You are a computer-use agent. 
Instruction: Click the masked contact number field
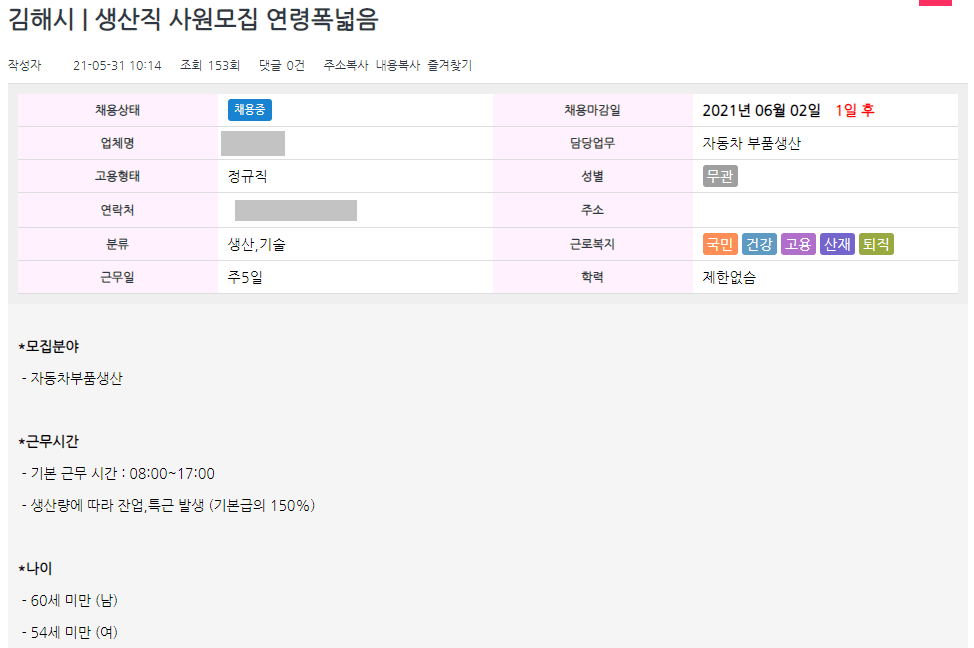(295, 210)
